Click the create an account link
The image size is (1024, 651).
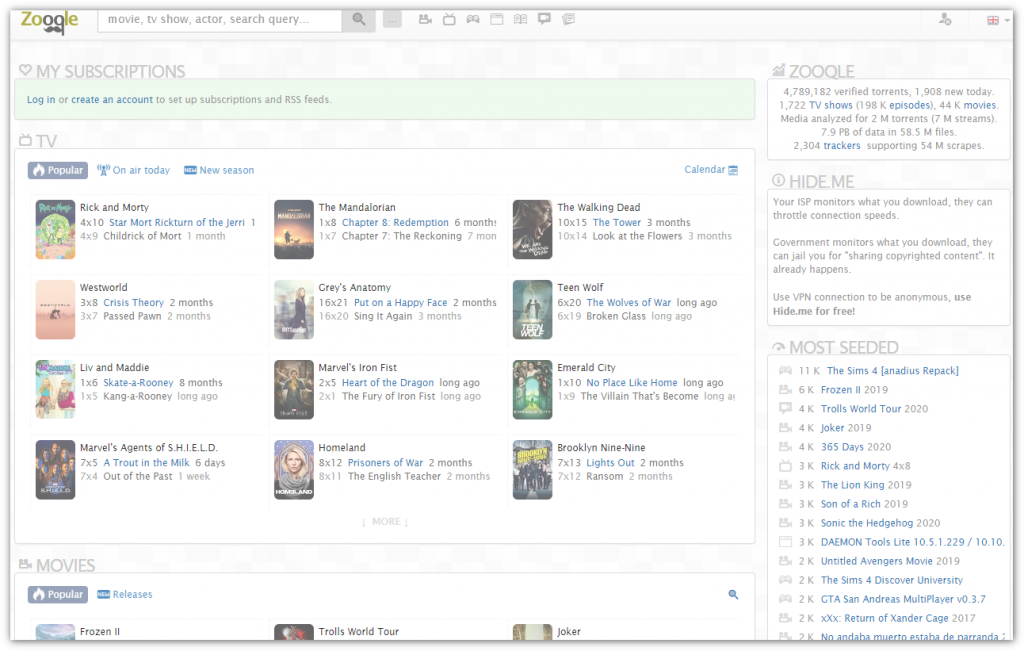[x=112, y=100]
